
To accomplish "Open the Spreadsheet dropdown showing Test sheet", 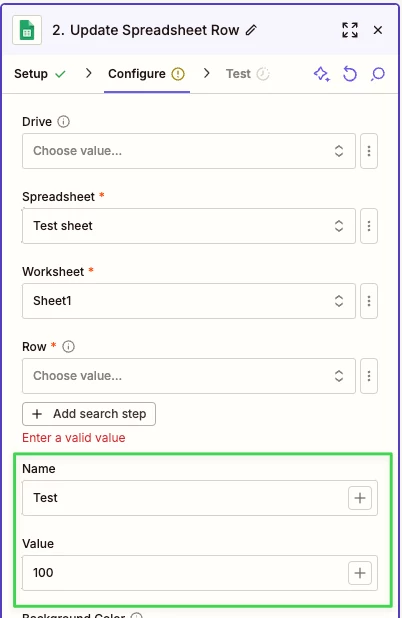I will 189,226.
